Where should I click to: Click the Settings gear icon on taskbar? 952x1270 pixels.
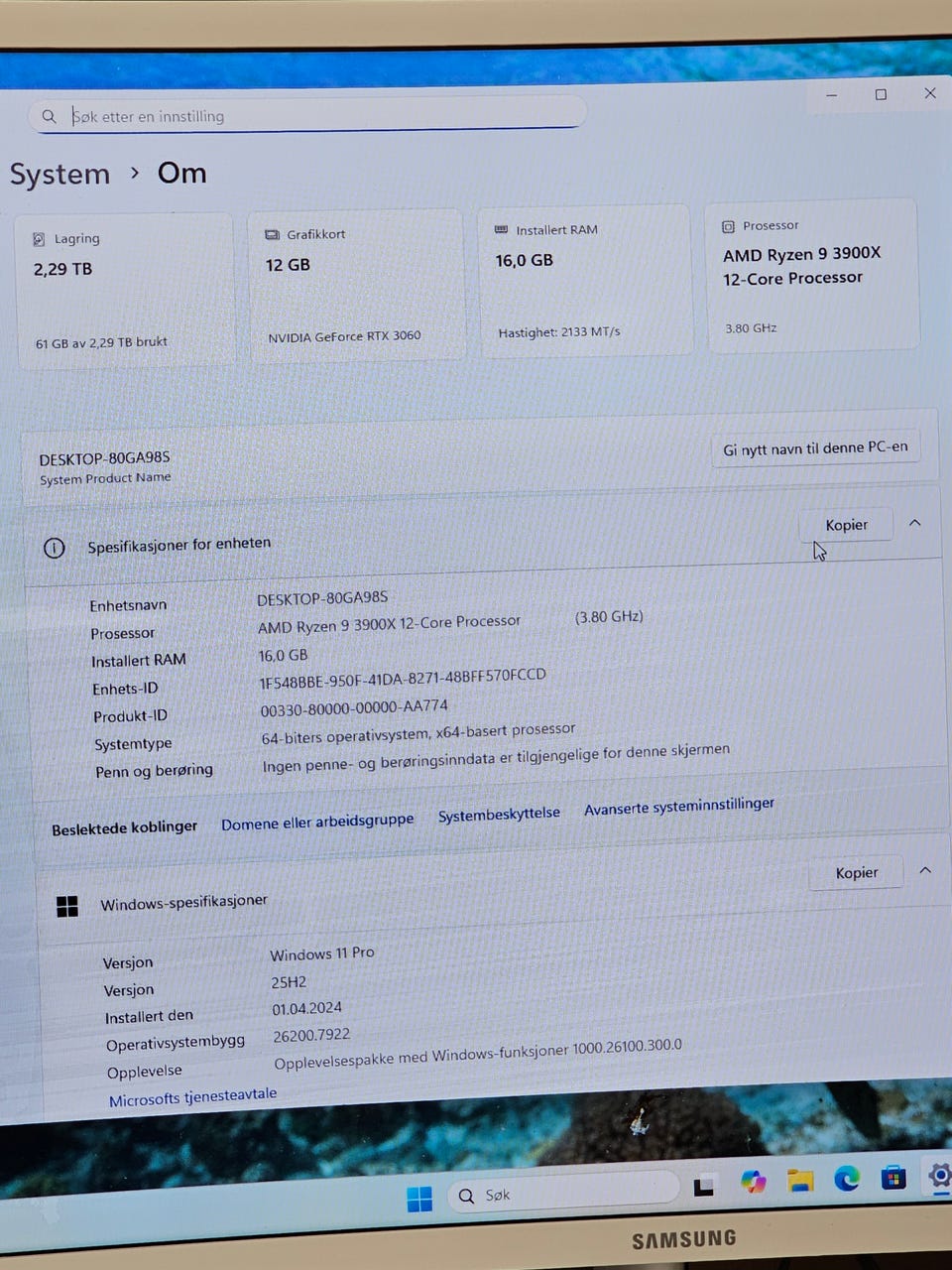tap(939, 1176)
